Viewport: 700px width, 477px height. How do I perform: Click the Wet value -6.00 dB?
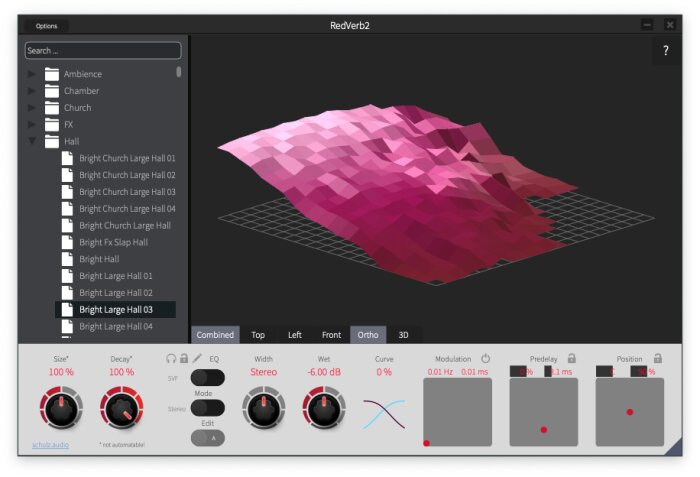point(324,372)
